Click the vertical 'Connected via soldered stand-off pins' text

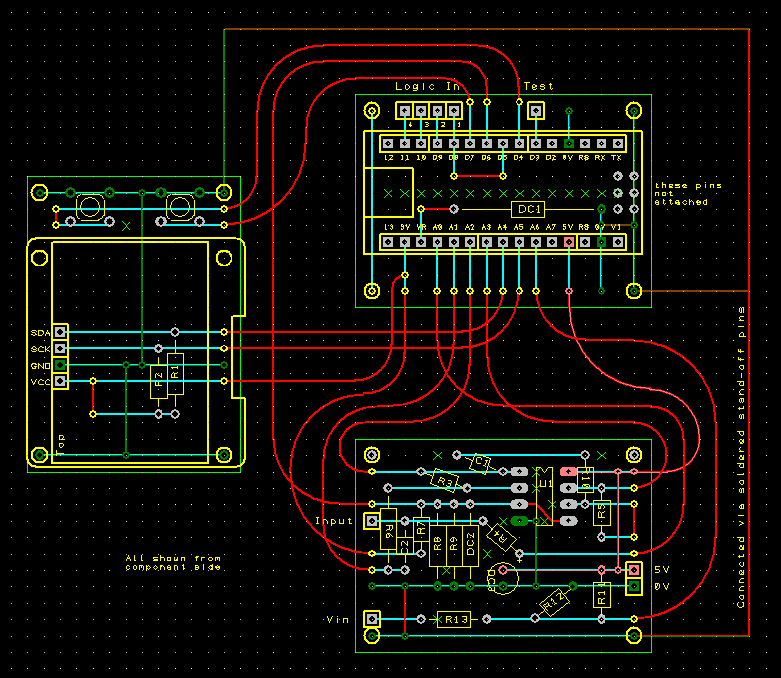(x=741, y=457)
